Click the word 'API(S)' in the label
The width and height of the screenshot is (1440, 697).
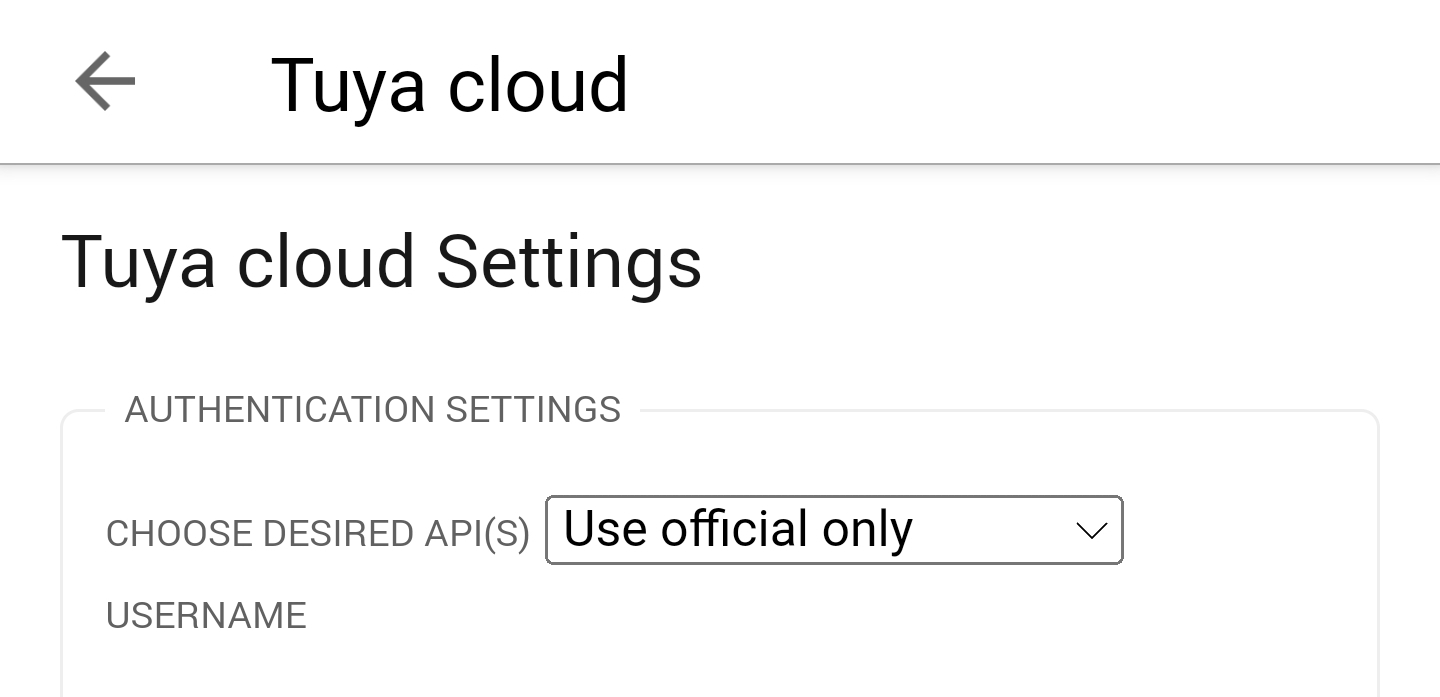tap(476, 534)
